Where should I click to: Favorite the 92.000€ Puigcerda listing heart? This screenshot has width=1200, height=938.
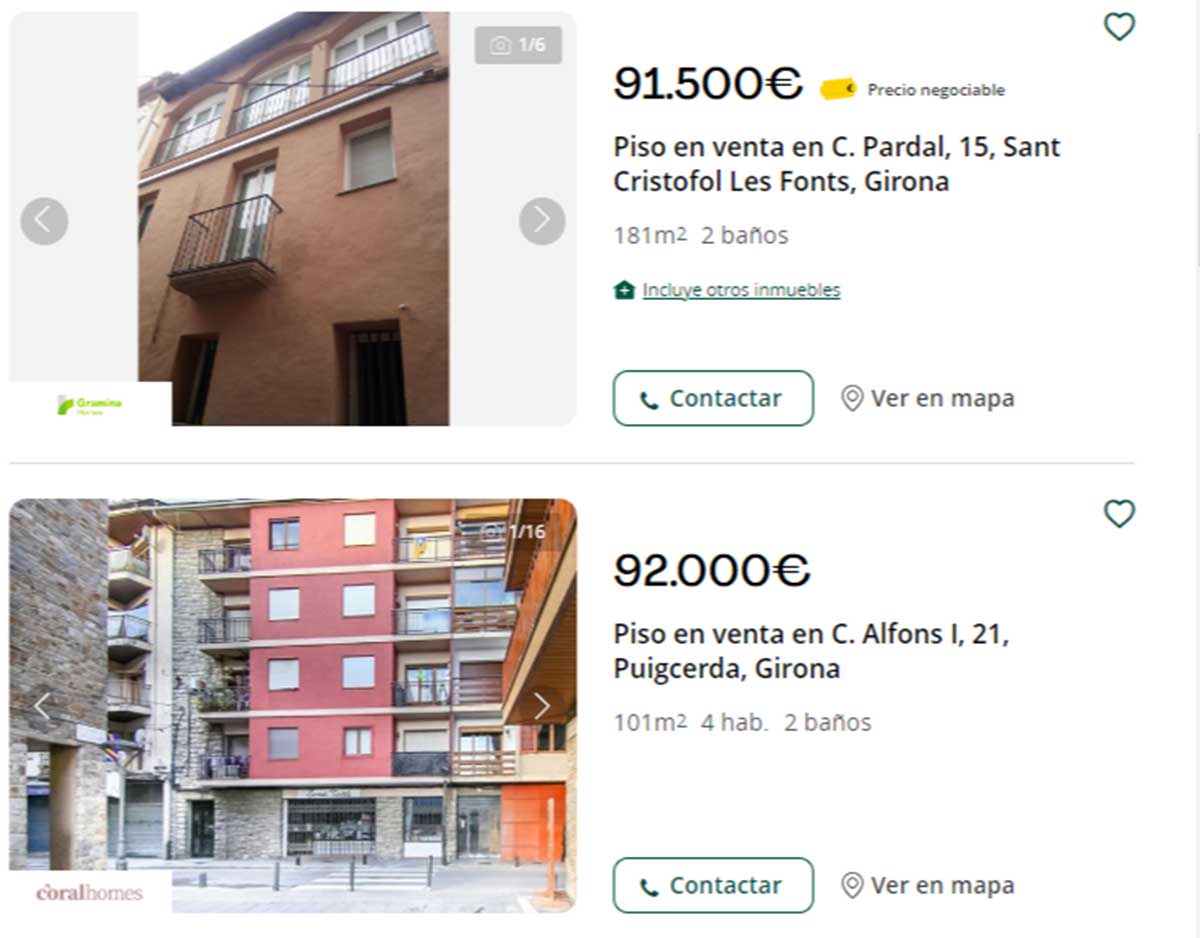click(x=1119, y=514)
